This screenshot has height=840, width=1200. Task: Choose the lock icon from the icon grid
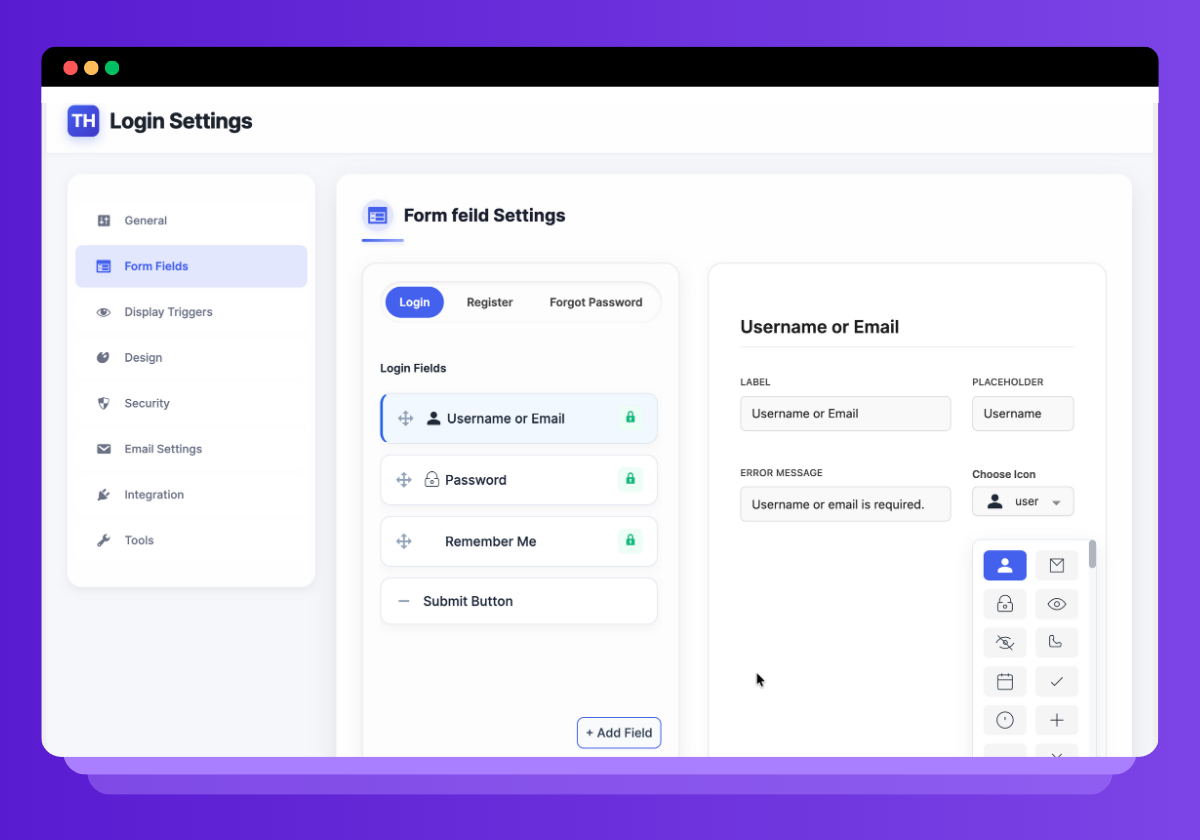1004,604
